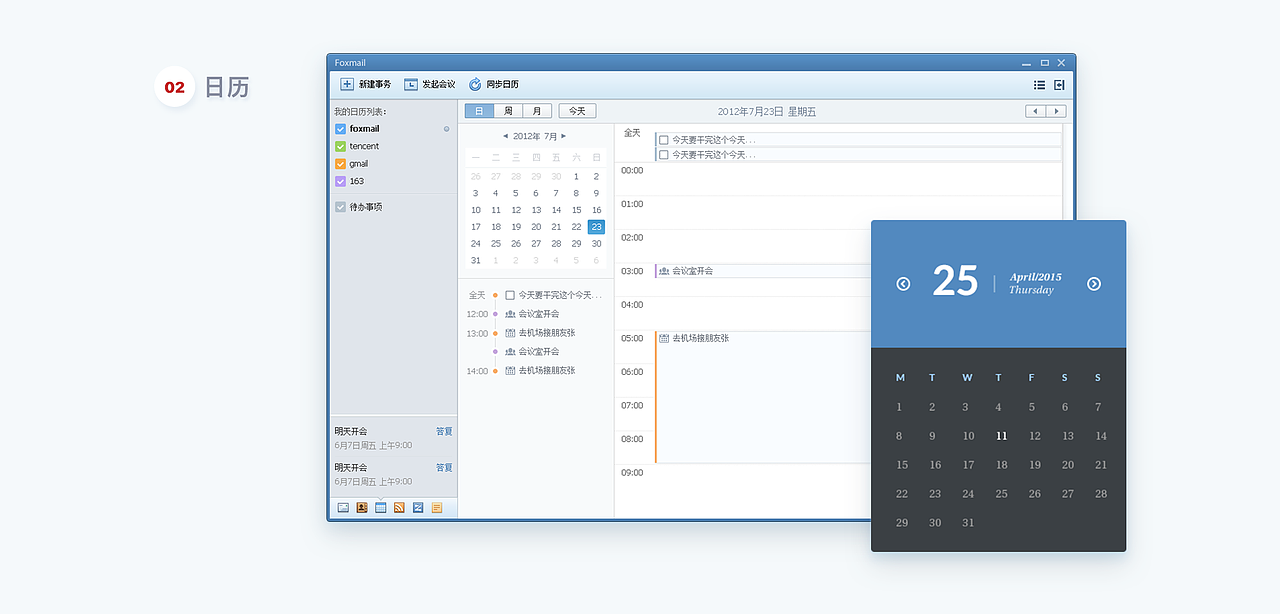Switch to the 周 week view tab
Screen dimensions: 1280x614
[x=509, y=110]
